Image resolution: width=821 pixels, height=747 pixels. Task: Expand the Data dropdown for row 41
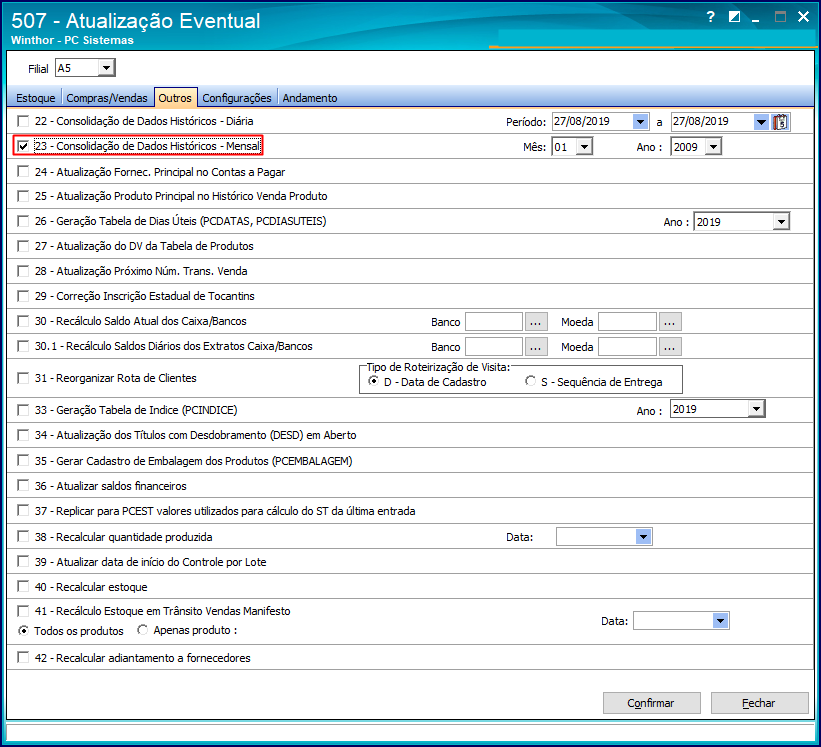coord(720,621)
